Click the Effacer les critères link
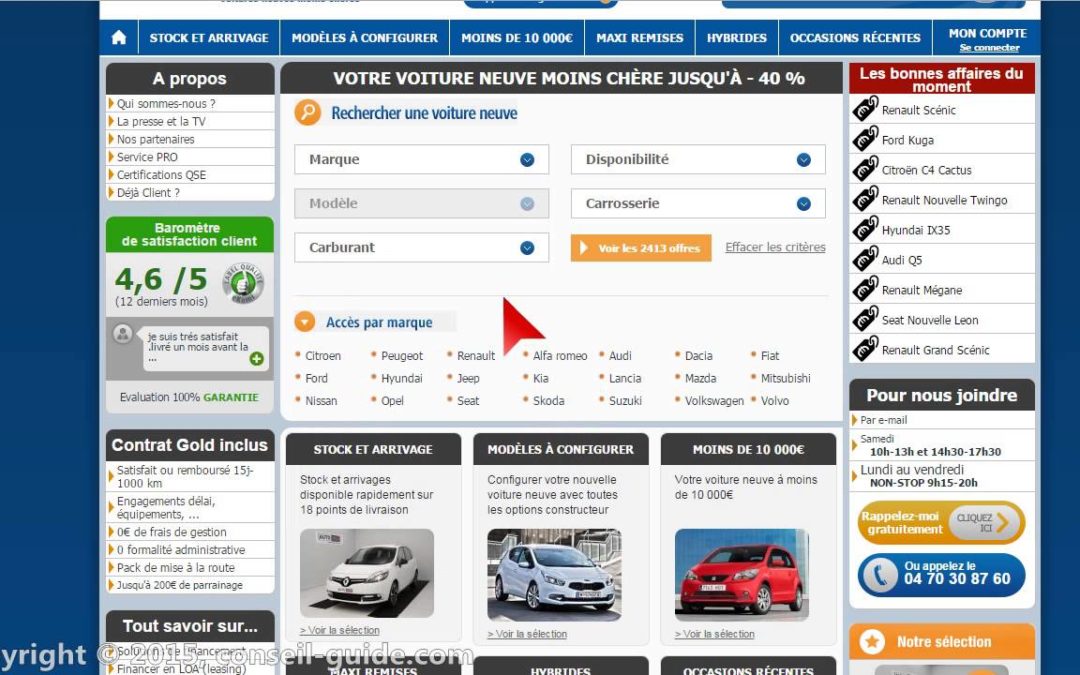The width and height of the screenshot is (1080, 675). pyautogui.click(x=774, y=246)
